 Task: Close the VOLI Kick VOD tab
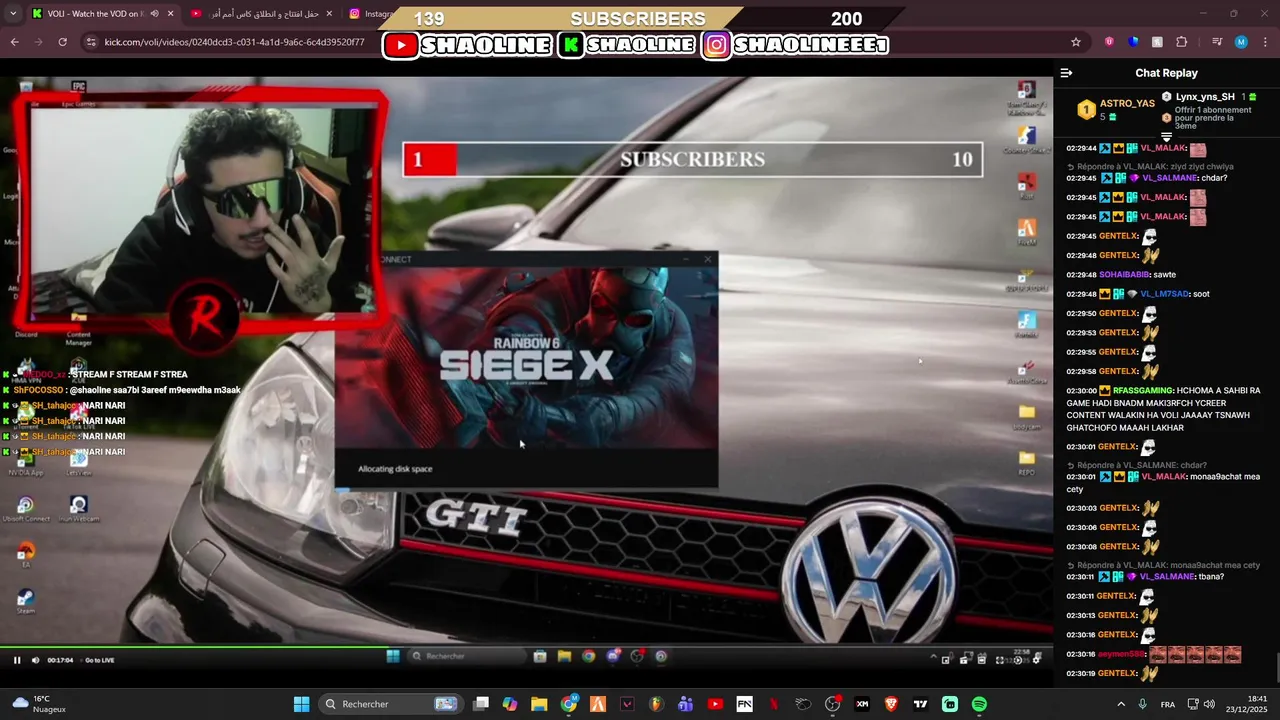coord(170,14)
